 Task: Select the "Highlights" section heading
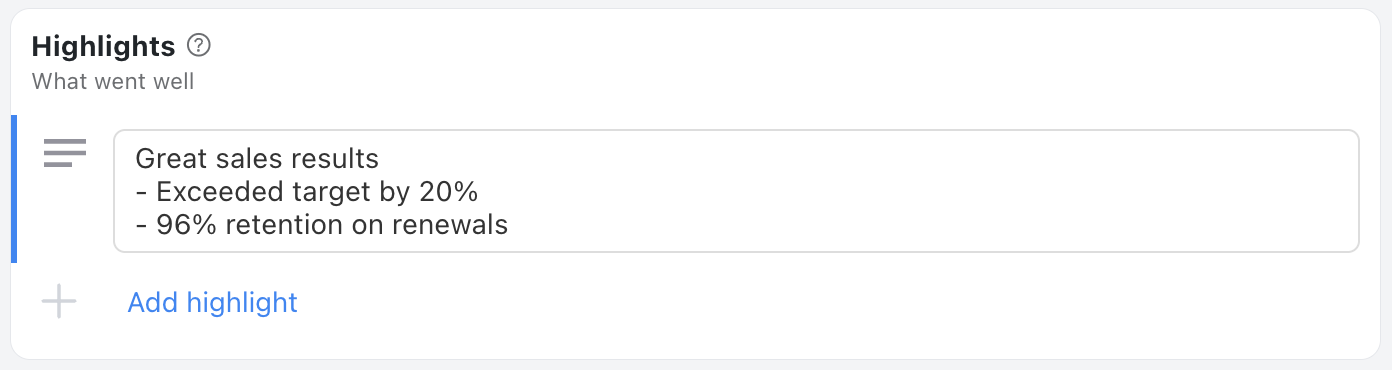(104, 46)
